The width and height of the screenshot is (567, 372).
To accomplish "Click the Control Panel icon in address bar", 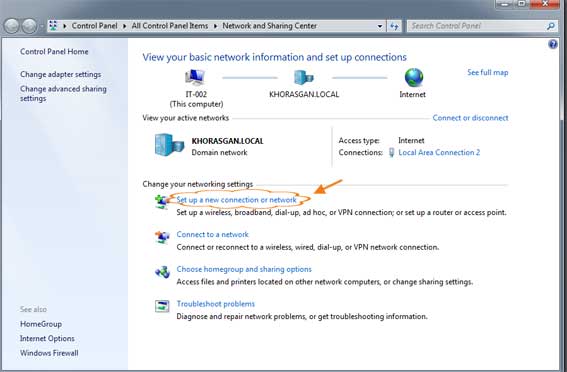I will [53, 26].
